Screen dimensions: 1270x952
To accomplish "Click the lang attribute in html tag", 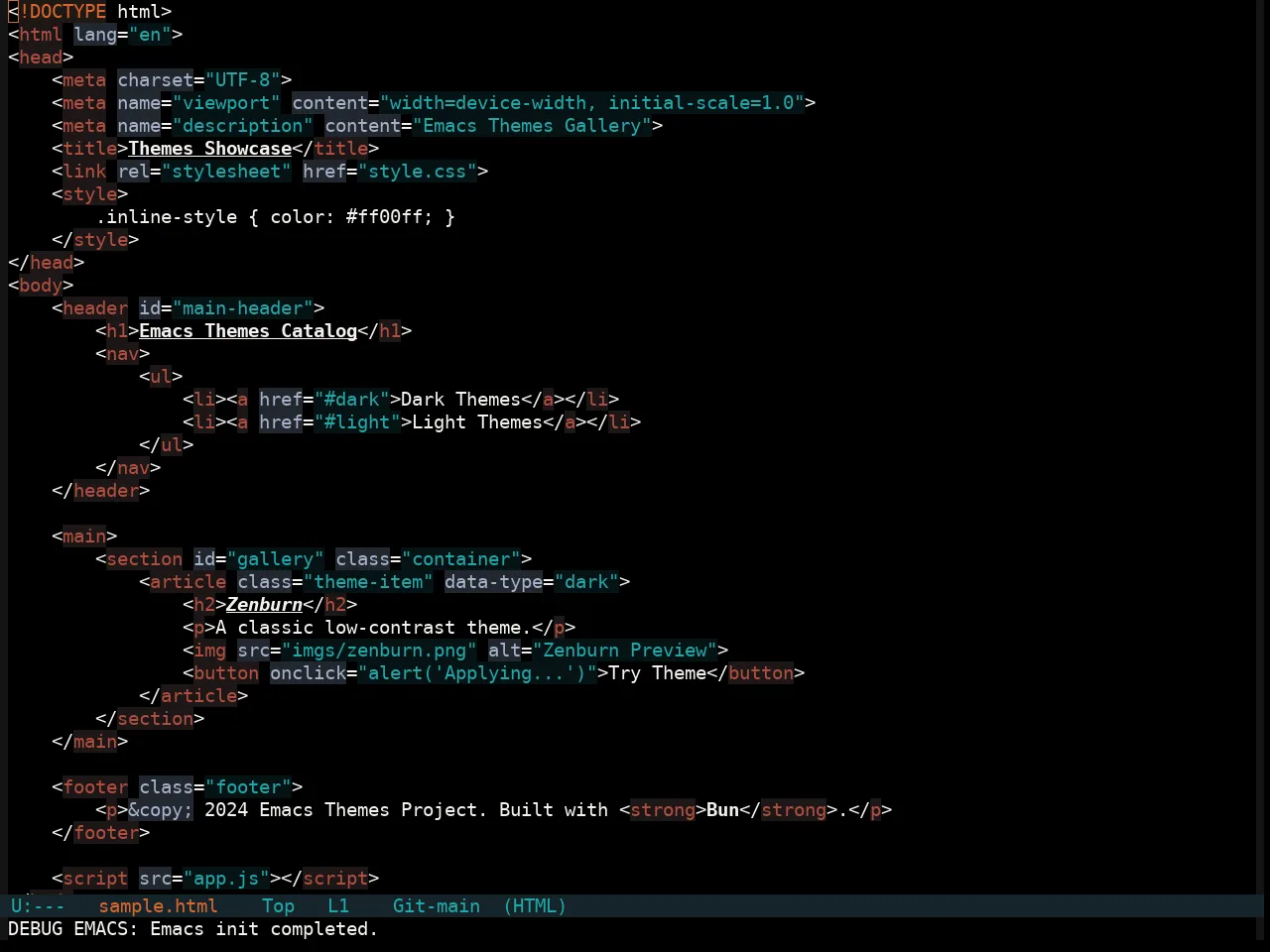I will (95, 35).
